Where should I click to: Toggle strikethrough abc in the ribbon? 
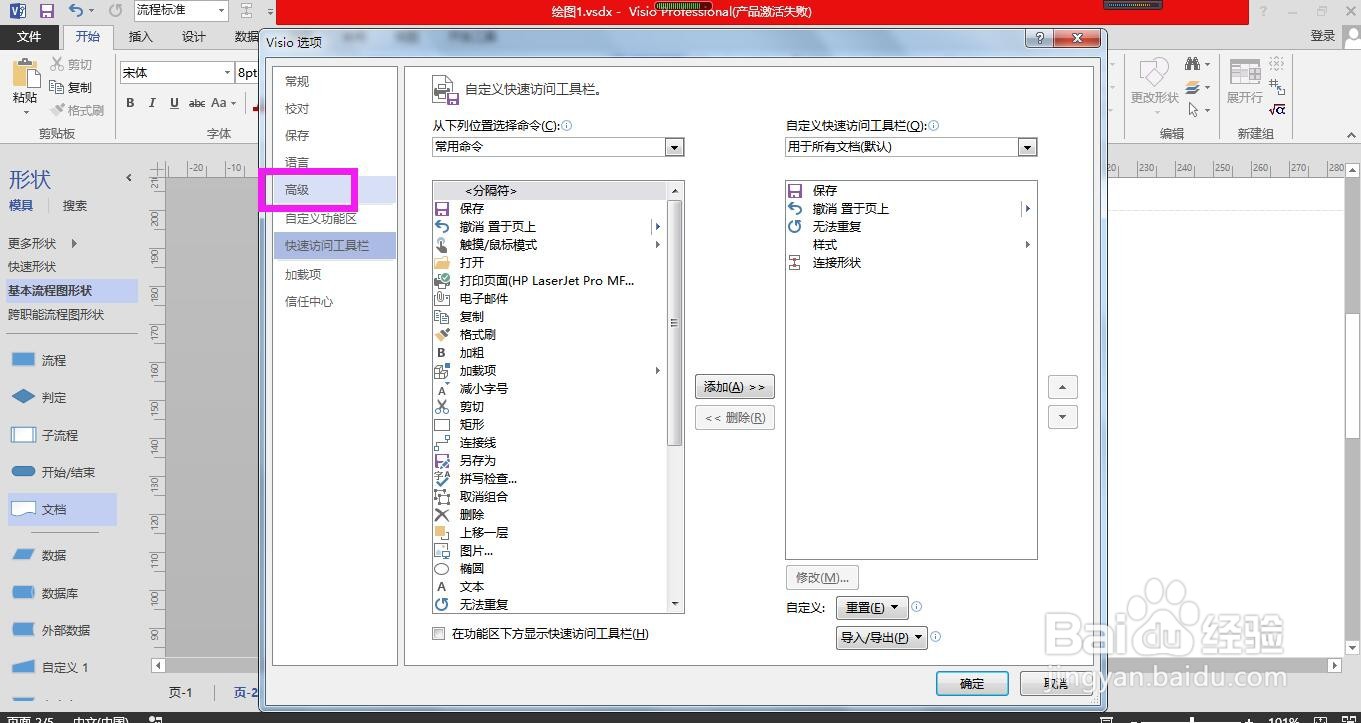197,103
